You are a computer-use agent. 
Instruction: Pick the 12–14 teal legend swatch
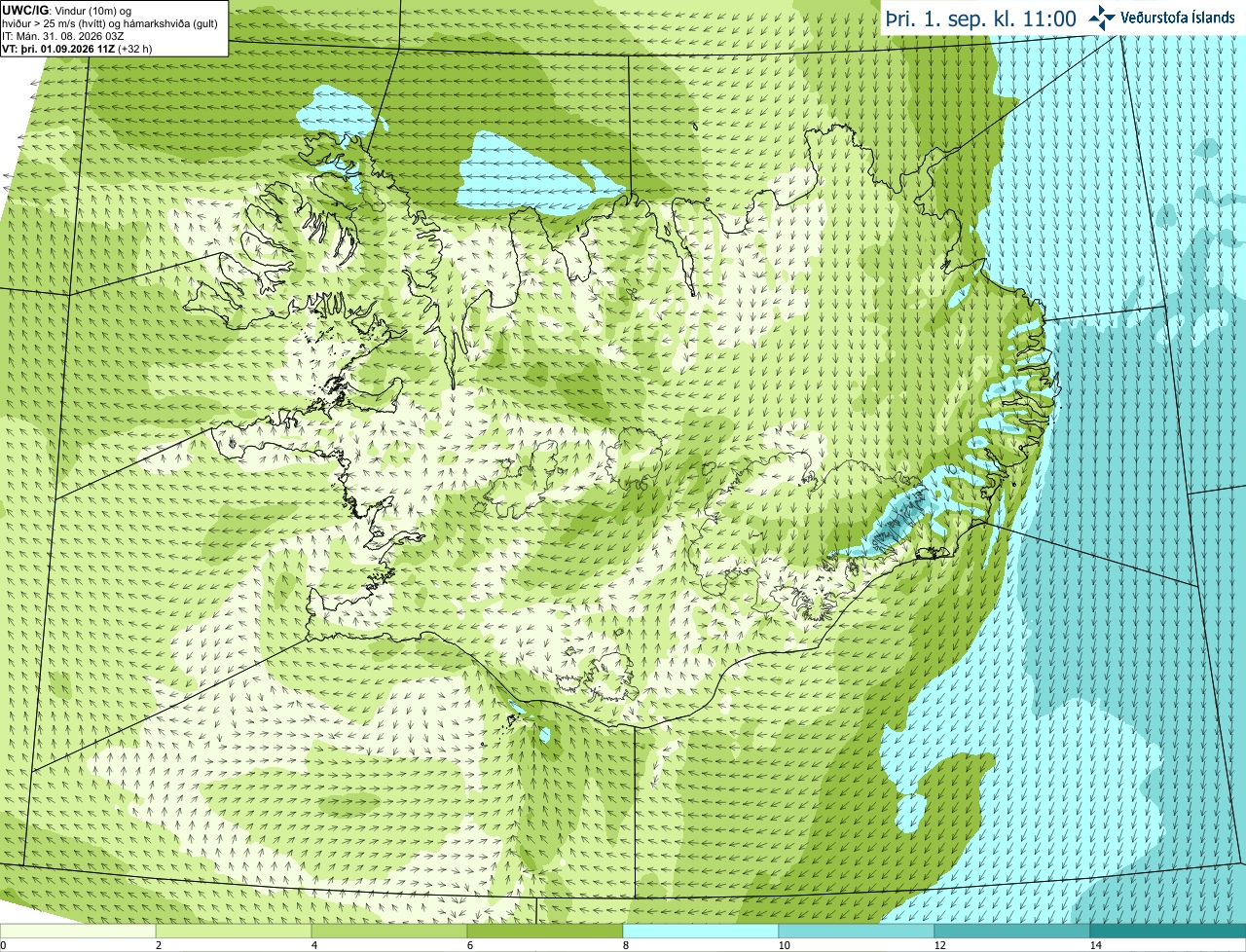pos(1012,932)
